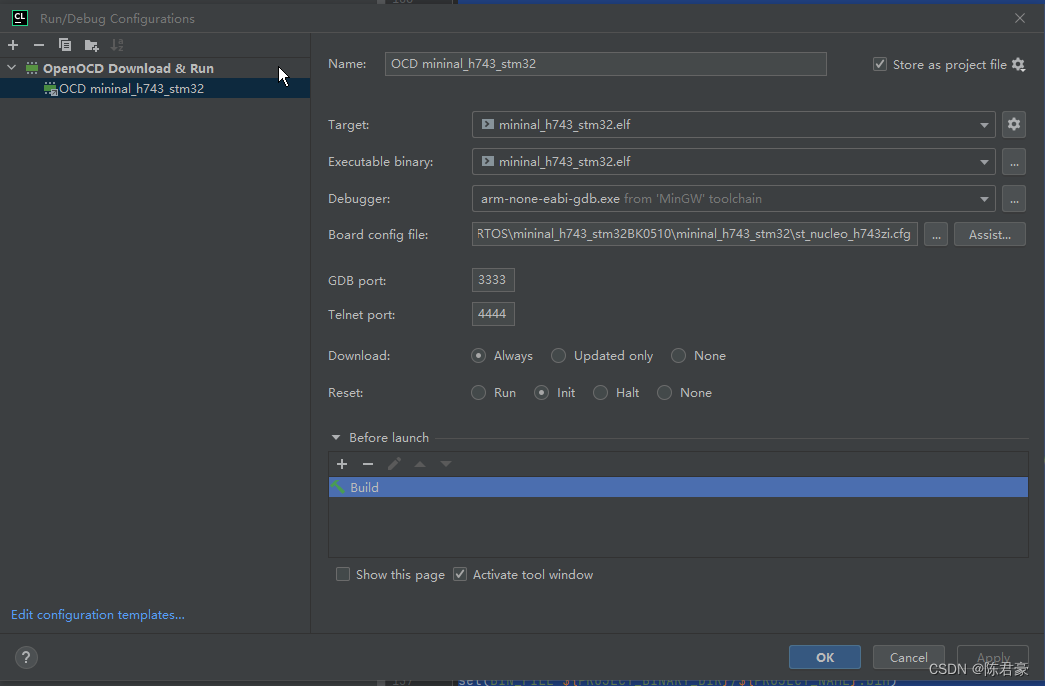
Task: Click the Board config file path field
Action: tap(694, 235)
